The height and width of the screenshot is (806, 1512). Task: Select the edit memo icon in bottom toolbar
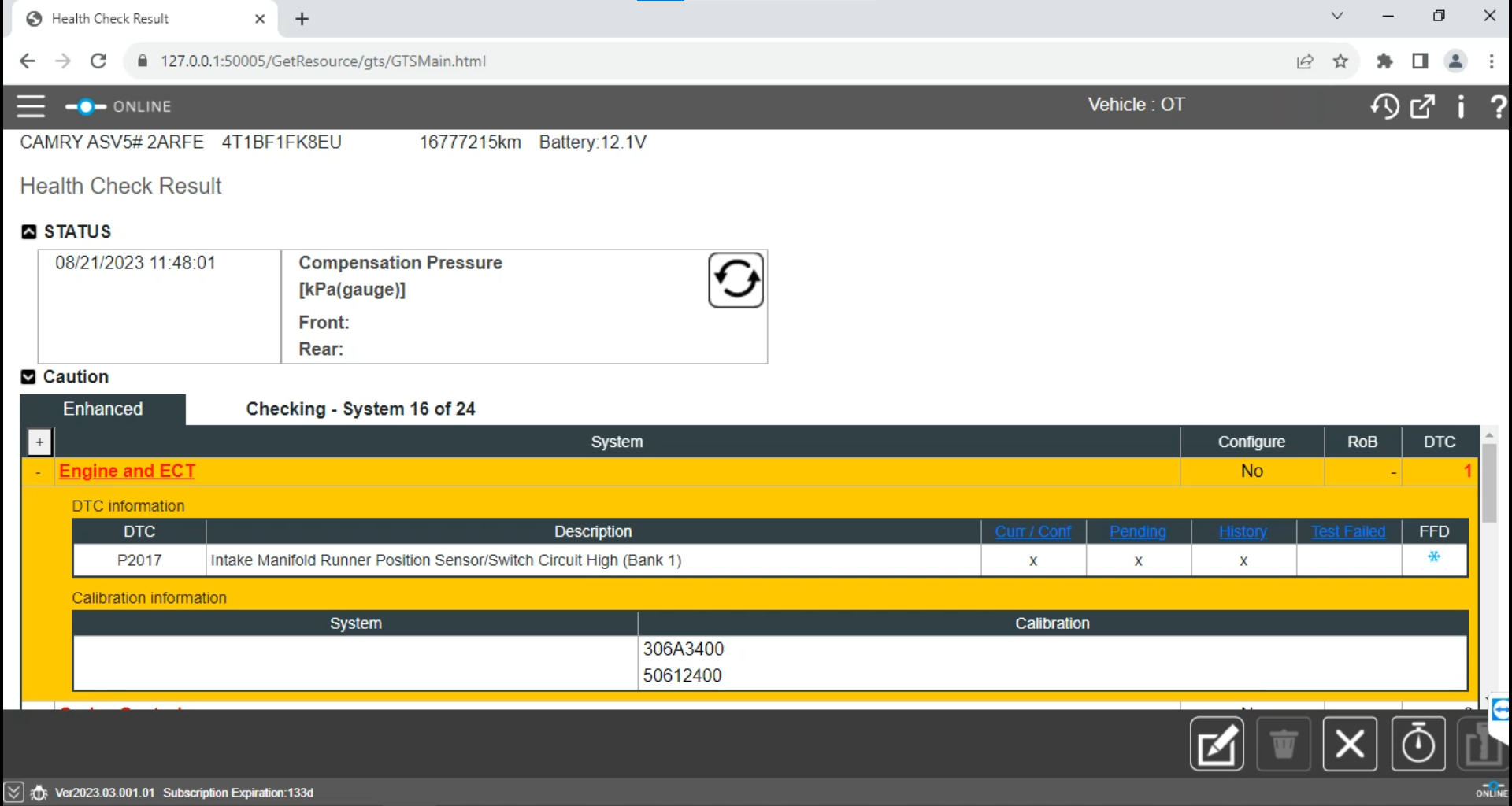point(1217,744)
